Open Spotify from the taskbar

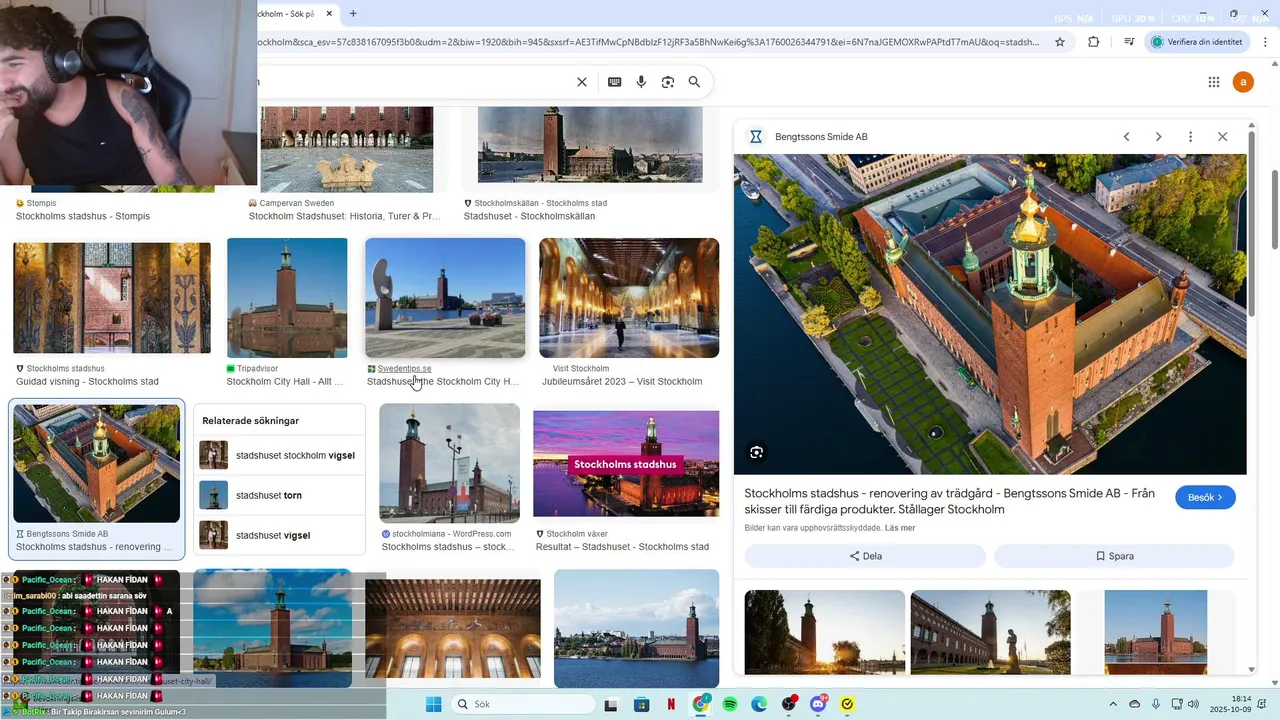[x=730, y=704]
